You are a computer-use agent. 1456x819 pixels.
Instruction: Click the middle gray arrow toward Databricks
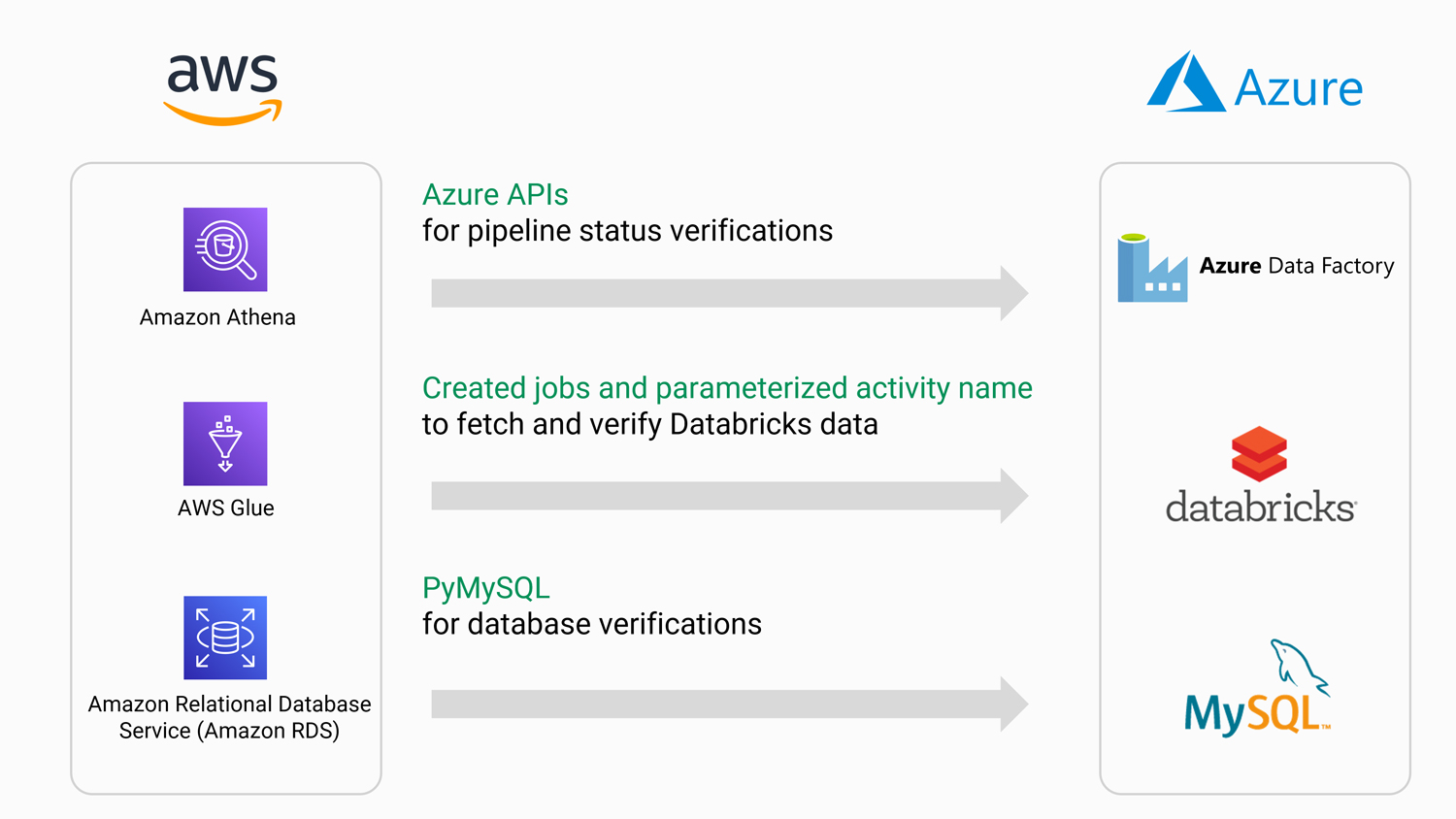pos(728,496)
